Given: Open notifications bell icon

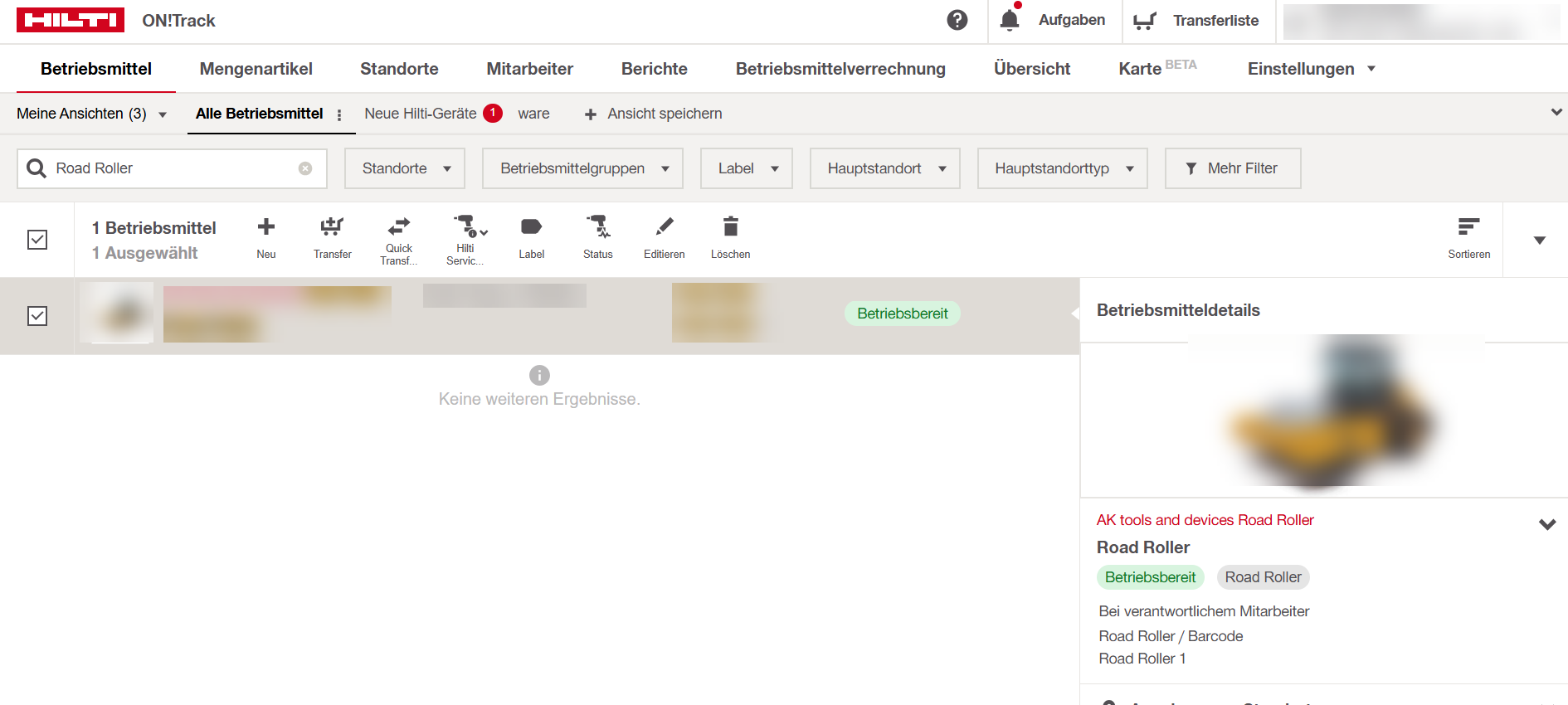Looking at the screenshot, I should click(1010, 20).
